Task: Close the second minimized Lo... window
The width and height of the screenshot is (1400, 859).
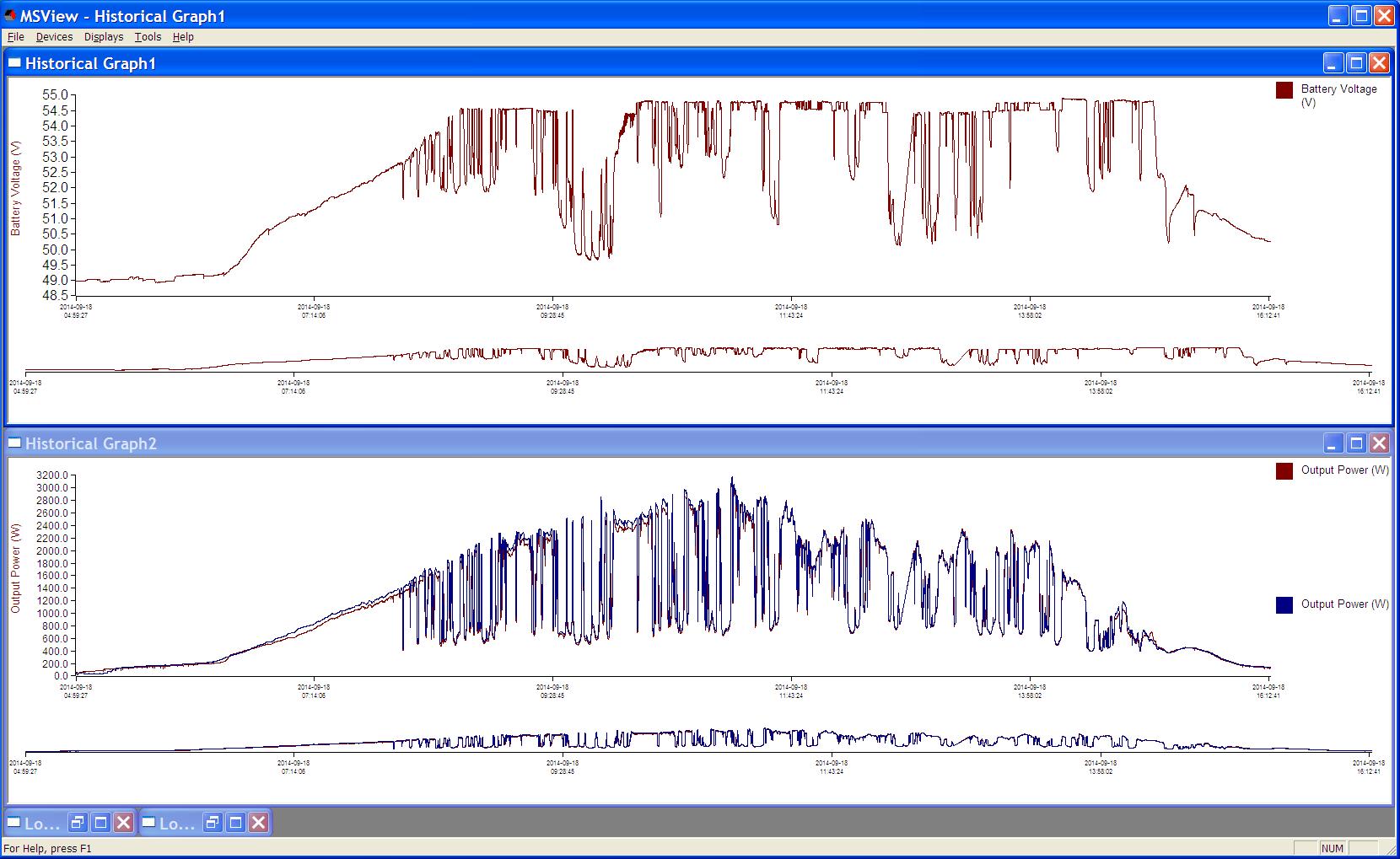Action: point(259,823)
